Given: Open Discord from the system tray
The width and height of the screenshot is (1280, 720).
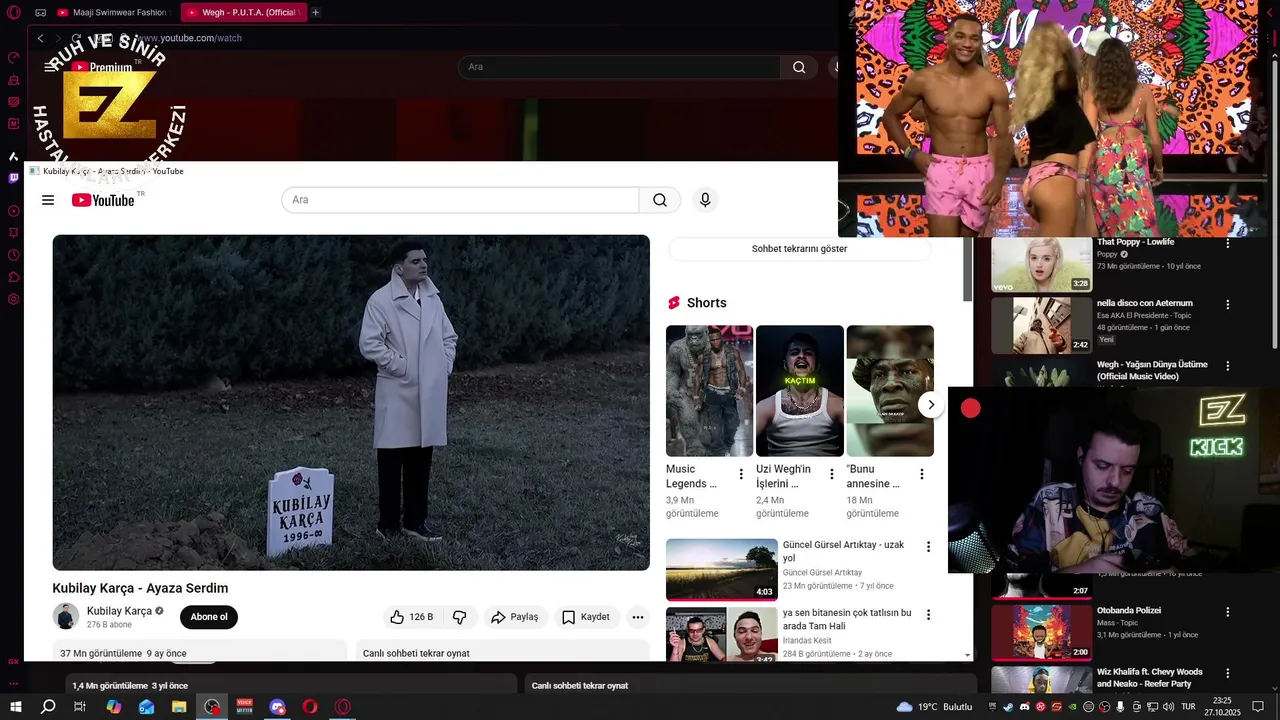Looking at the screenshot, I should pyautogui.click(x=1024, y=707).
